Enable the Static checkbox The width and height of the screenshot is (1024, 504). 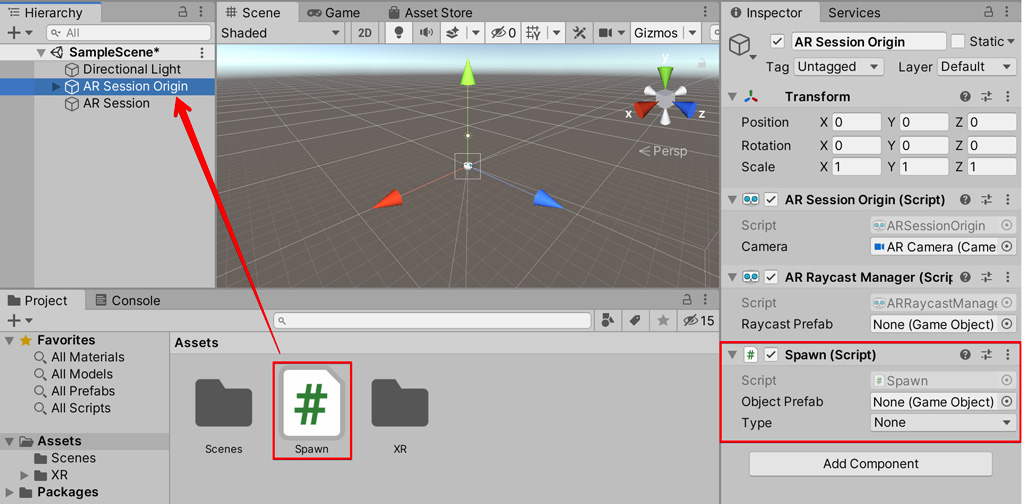click(957, 41)
